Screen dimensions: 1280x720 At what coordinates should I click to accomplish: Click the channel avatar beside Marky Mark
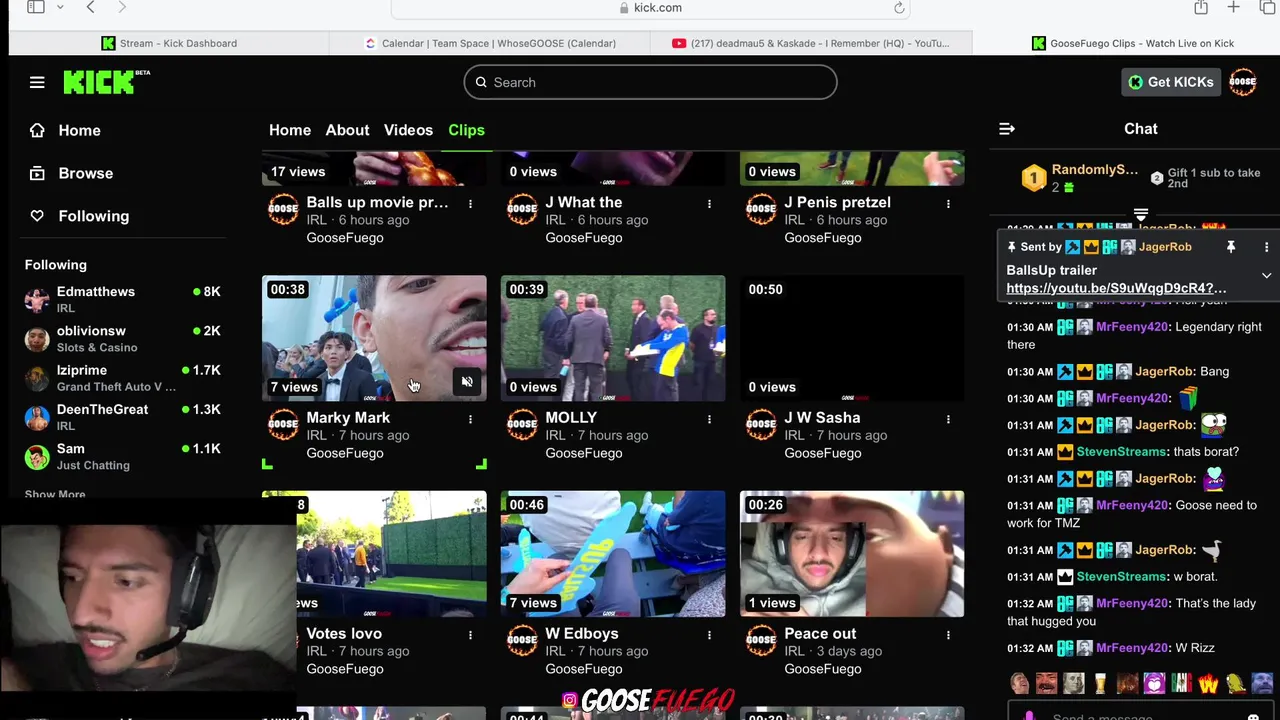(x=283, y=425)
